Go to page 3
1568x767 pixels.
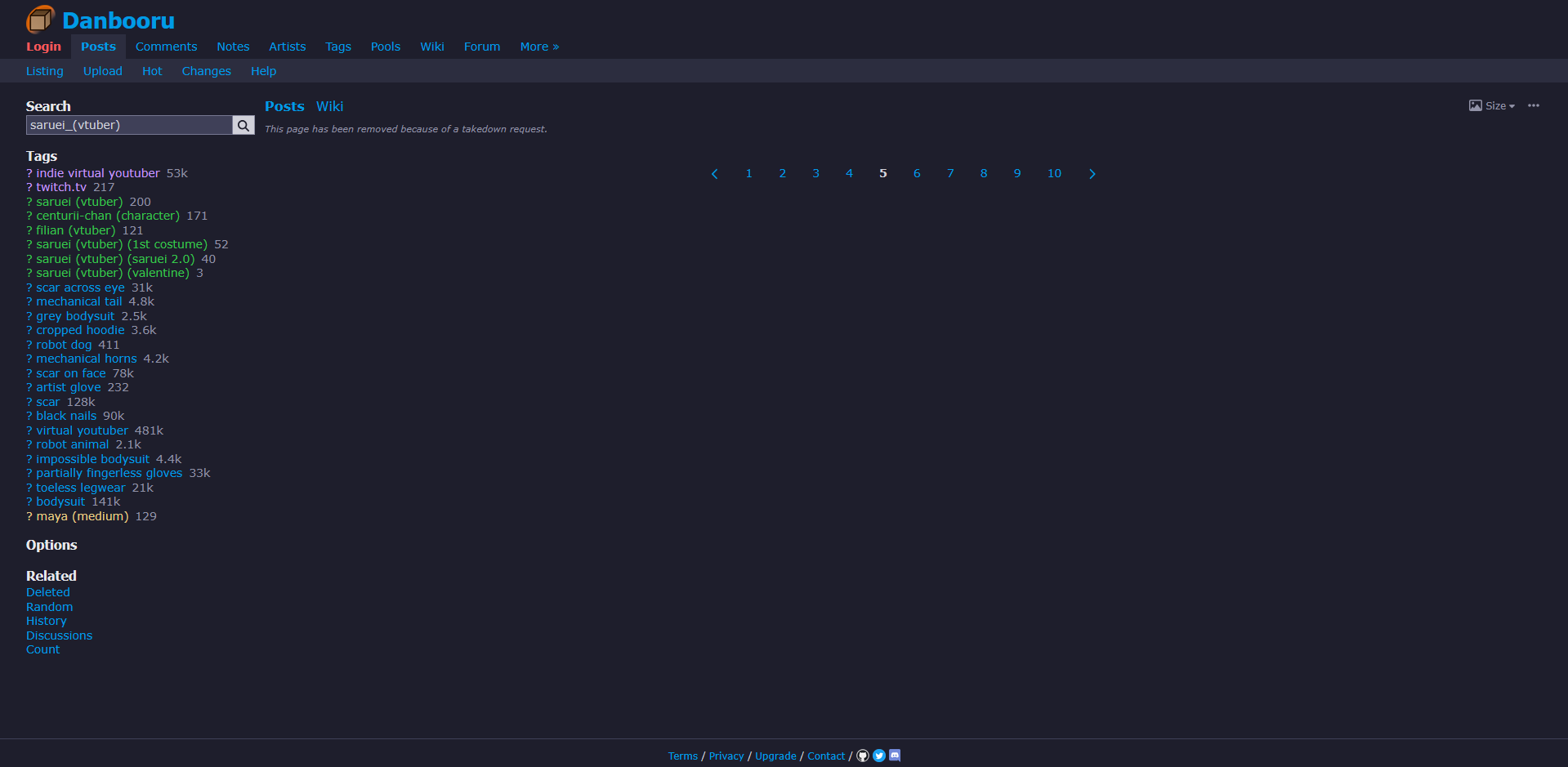(x=815, y=173)
